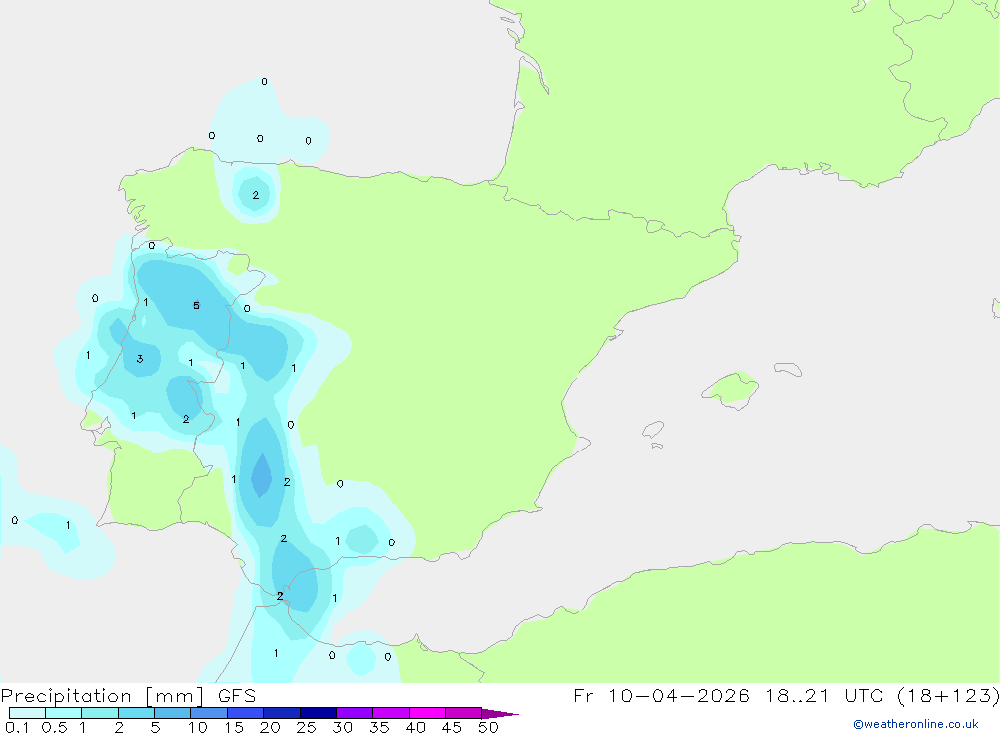
Task: Click the 'UTC' text in the caption
Action: 864,695
